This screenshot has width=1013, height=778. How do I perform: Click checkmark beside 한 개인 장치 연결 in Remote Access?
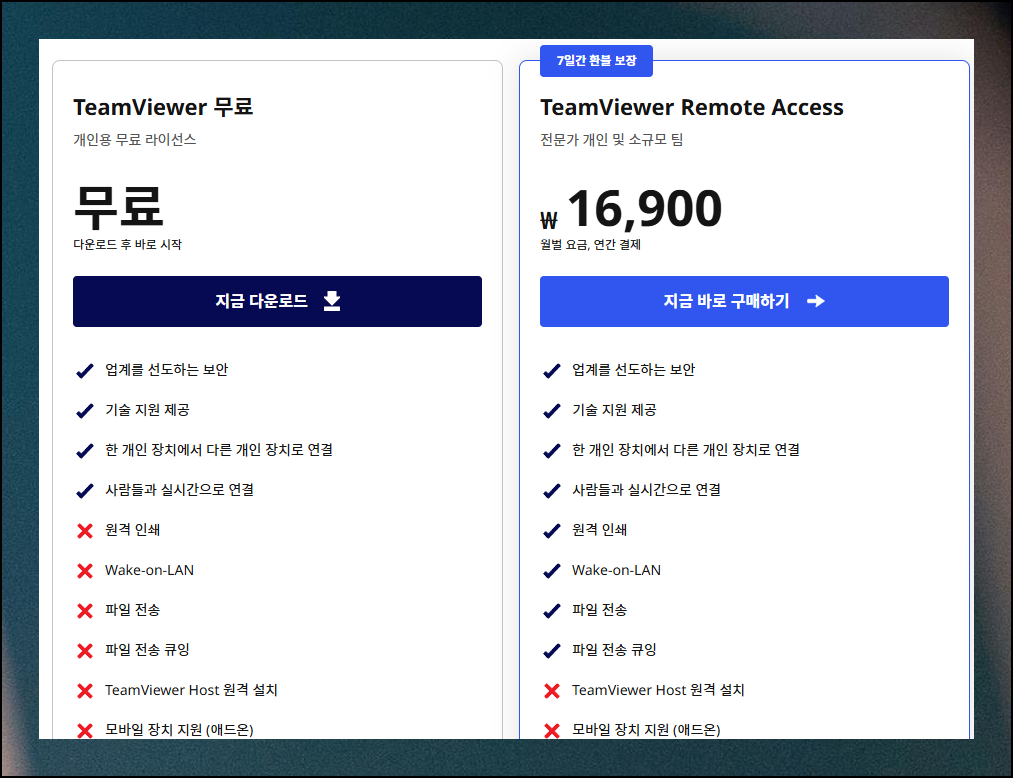point(552,451)
